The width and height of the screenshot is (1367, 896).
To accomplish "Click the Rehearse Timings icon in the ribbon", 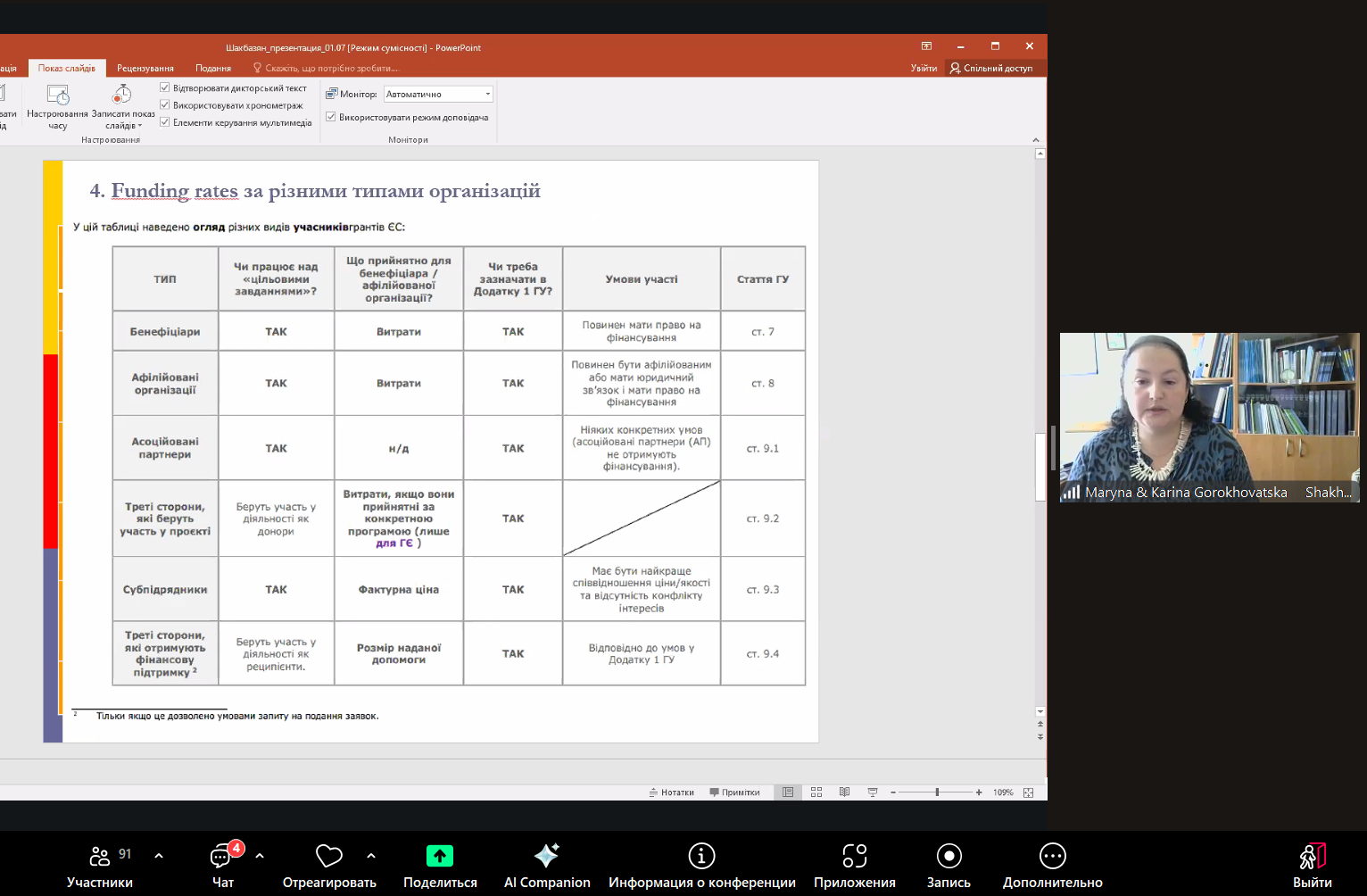I will (58, 95).
